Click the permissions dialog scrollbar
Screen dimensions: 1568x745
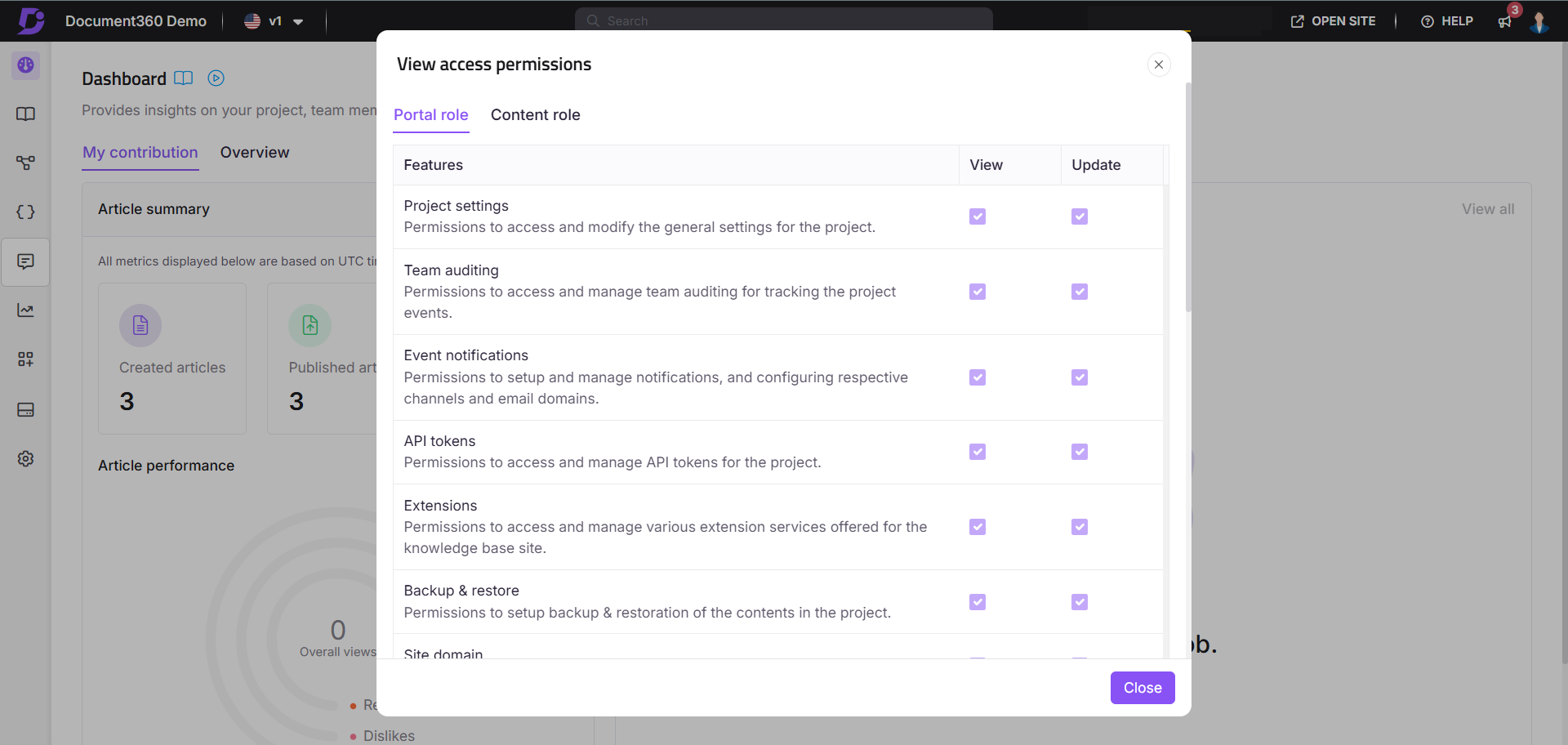click(x=1188, y=196)
